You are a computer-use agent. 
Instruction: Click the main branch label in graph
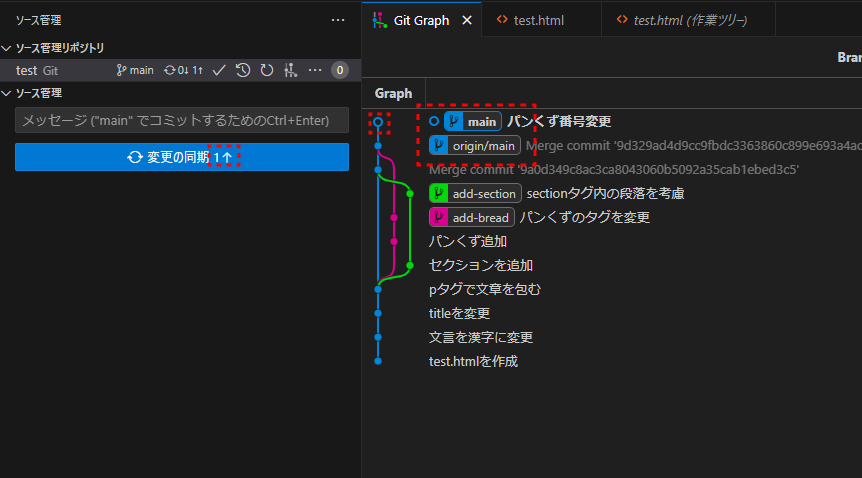pos(473,122)
